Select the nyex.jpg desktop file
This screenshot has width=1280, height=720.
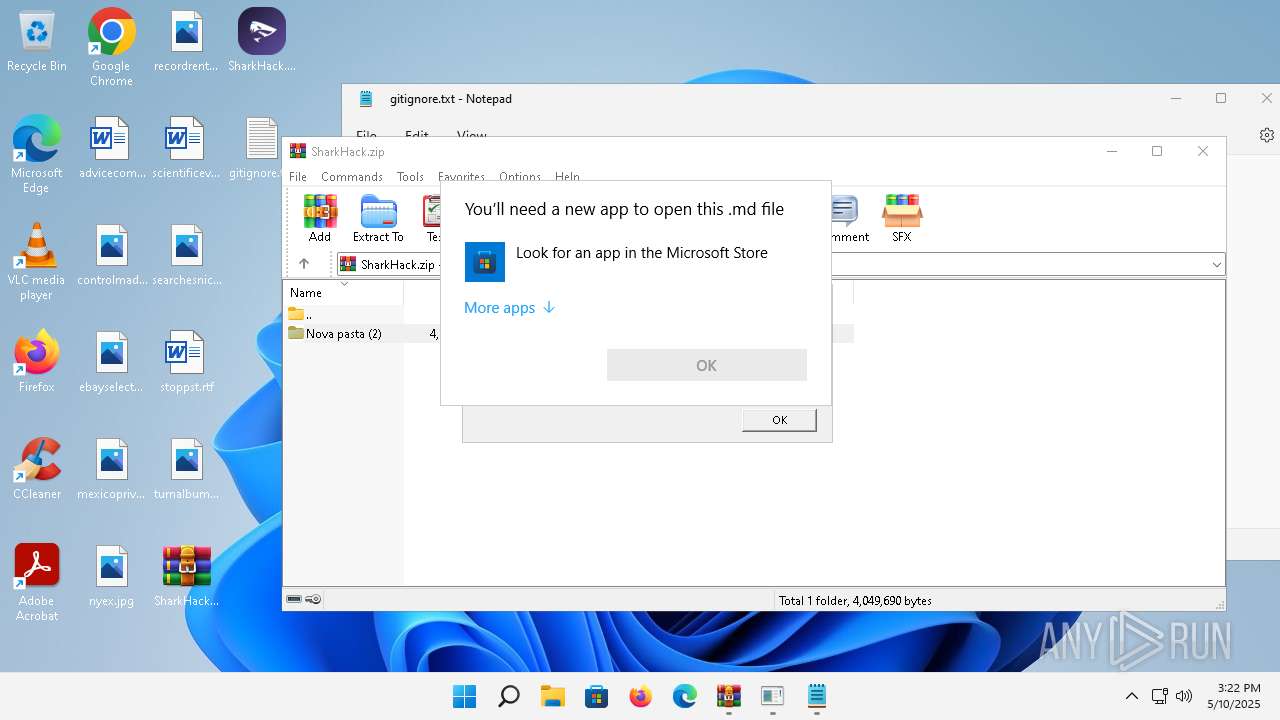111,576
